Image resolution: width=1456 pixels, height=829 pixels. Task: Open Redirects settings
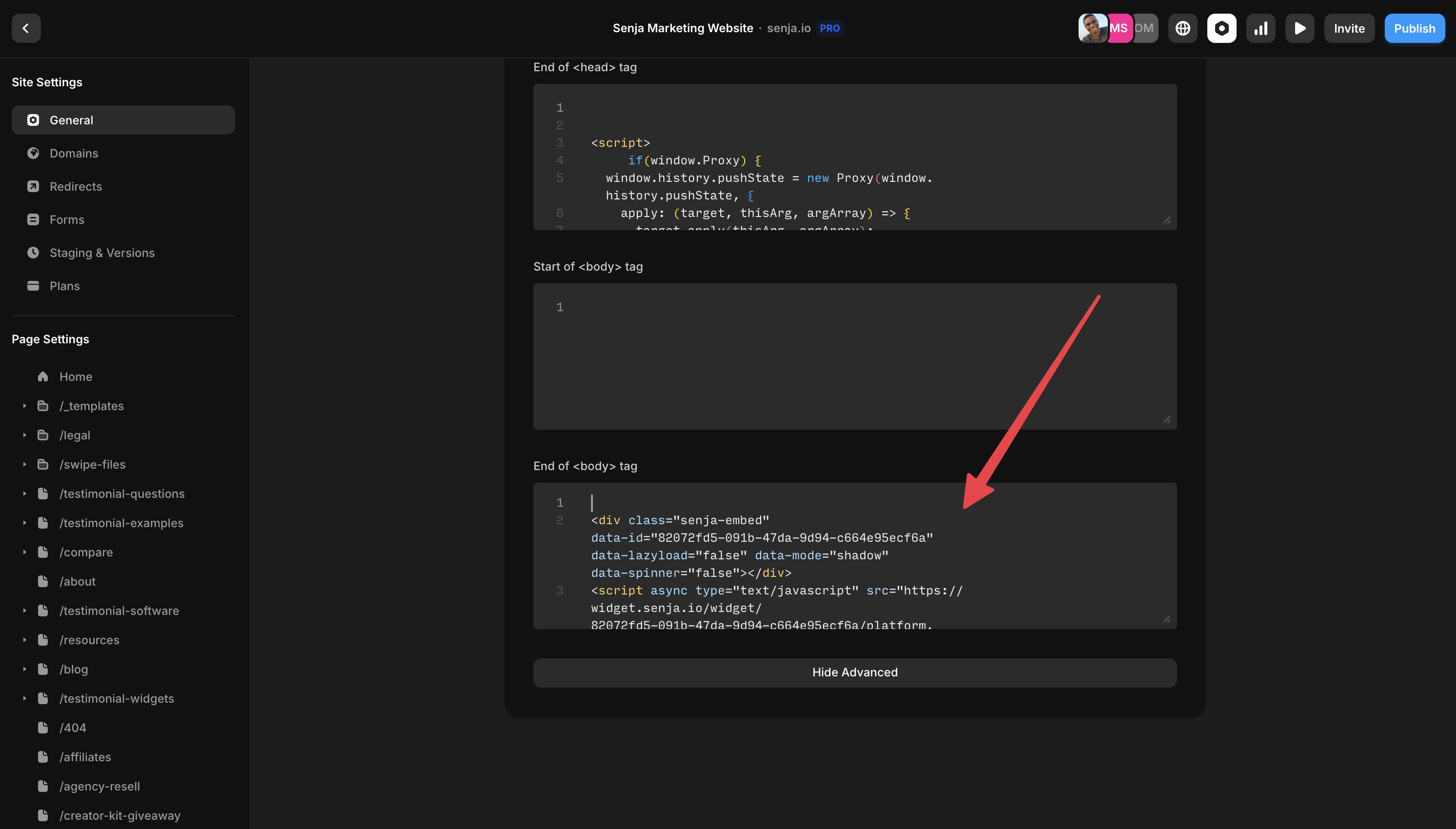[x=123, y=186]
